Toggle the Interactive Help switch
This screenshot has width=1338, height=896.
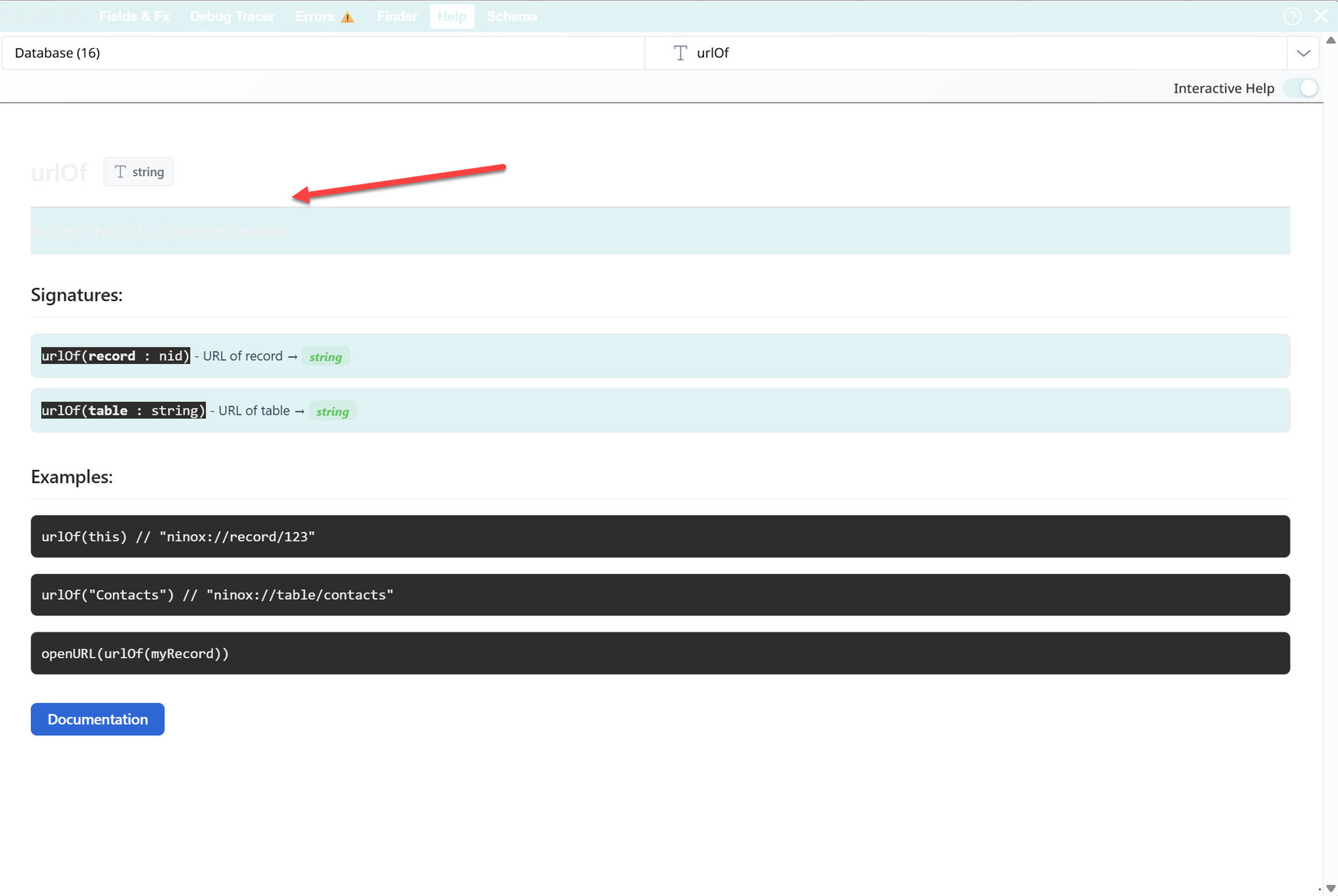(x=1302, y=88)
